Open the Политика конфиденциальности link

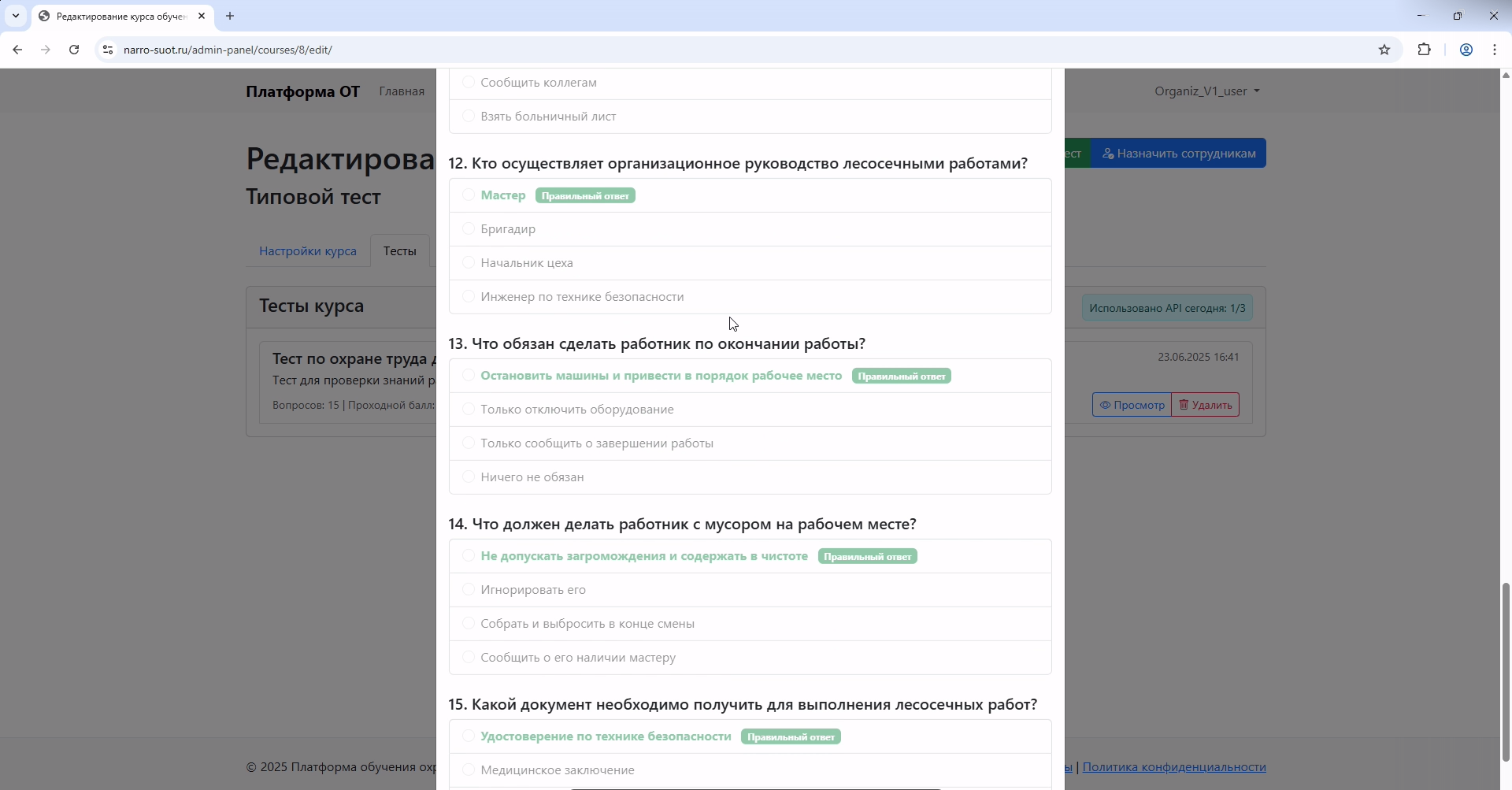pyautogui.click(x=1176, y=766)
